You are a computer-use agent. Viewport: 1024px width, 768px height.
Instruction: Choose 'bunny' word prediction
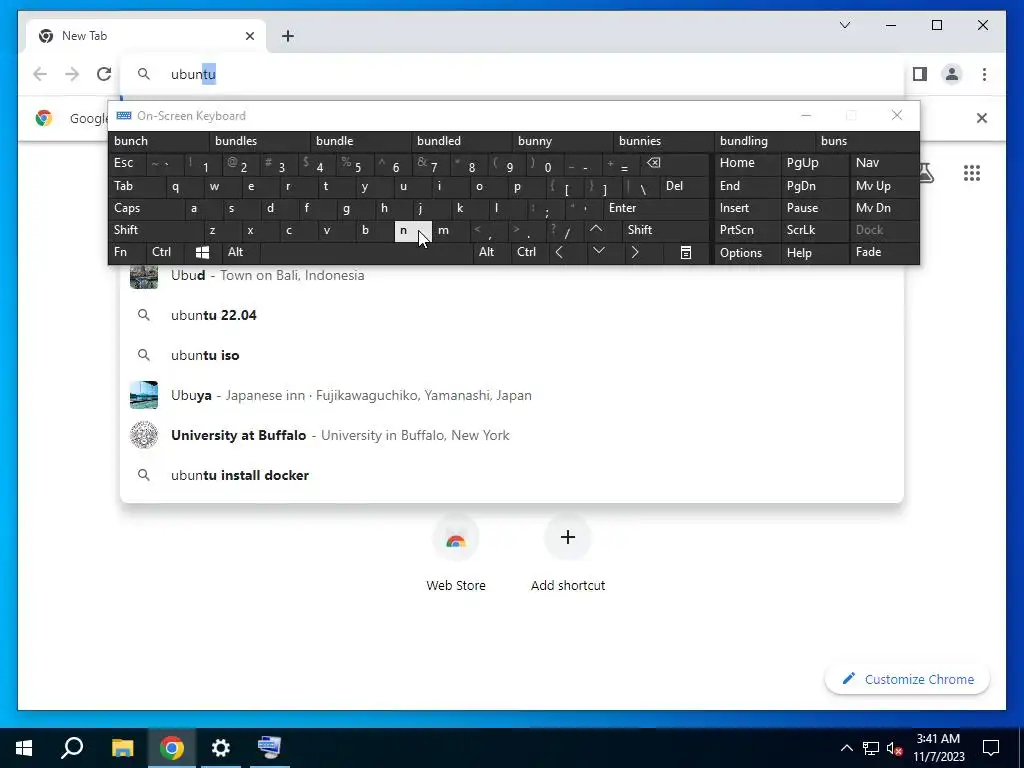tap(563, 141)
